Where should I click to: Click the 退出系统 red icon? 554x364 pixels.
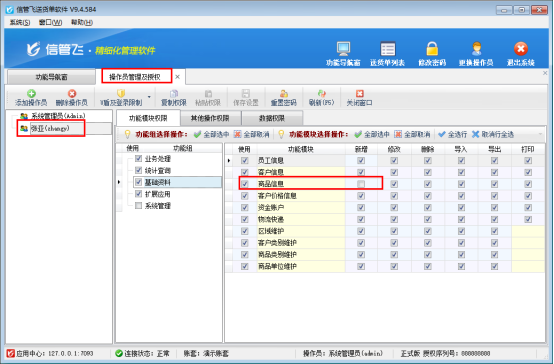tap(521, 49)
